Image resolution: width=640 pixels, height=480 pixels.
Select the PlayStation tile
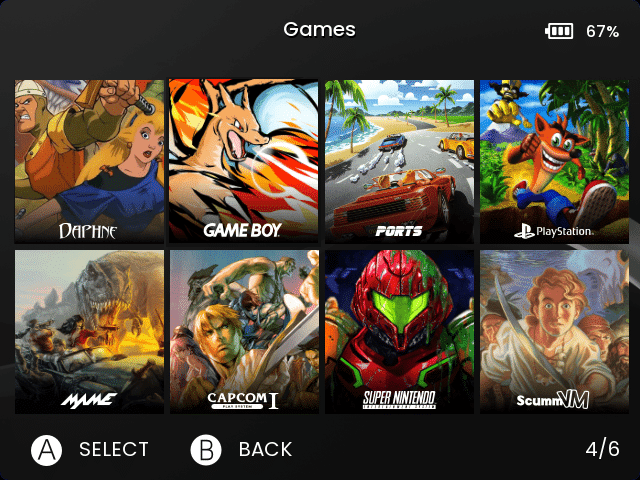click(x=554, y=161)
